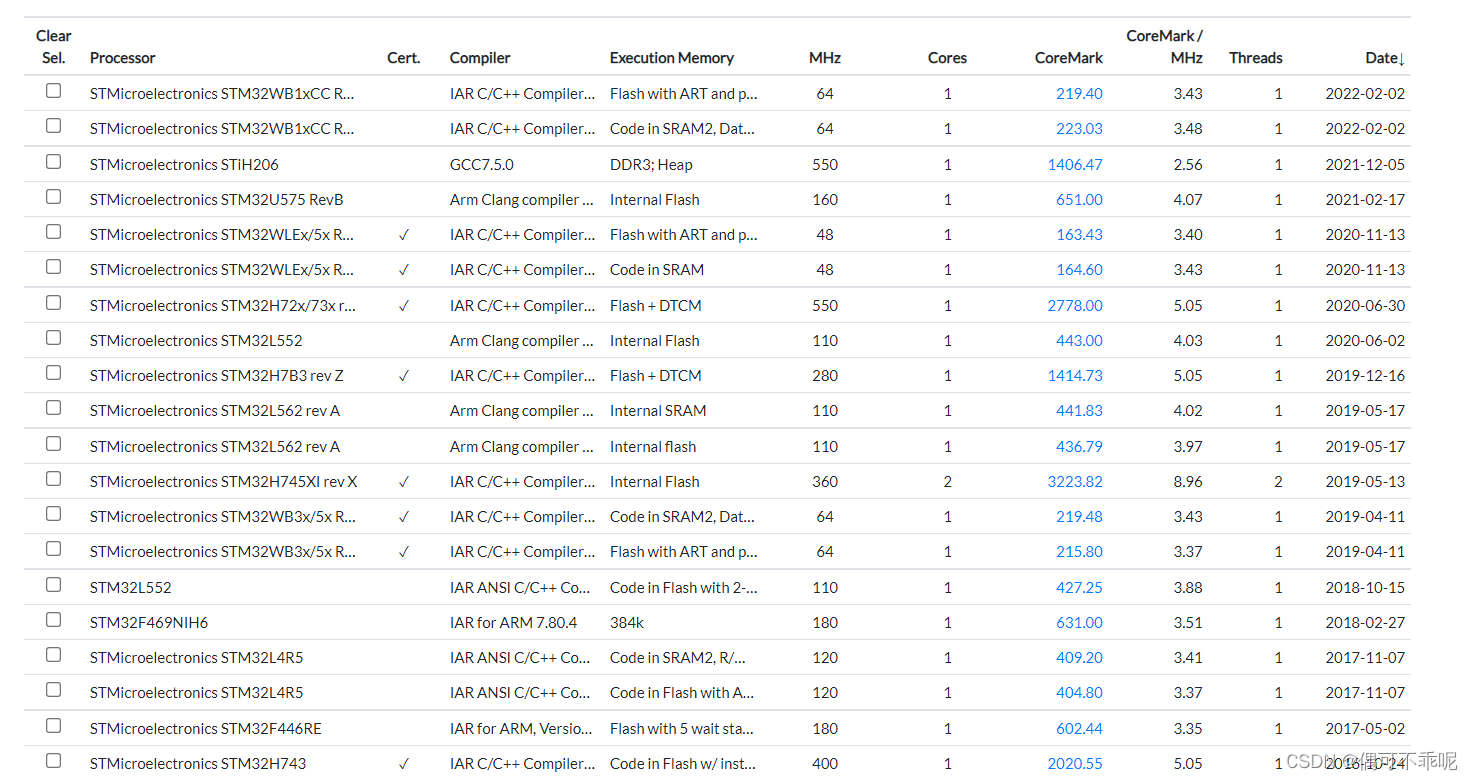Screen dimensions: 1473x780
Task: Open the 219.40 CoreMark score link
Action: [1079, 94]
